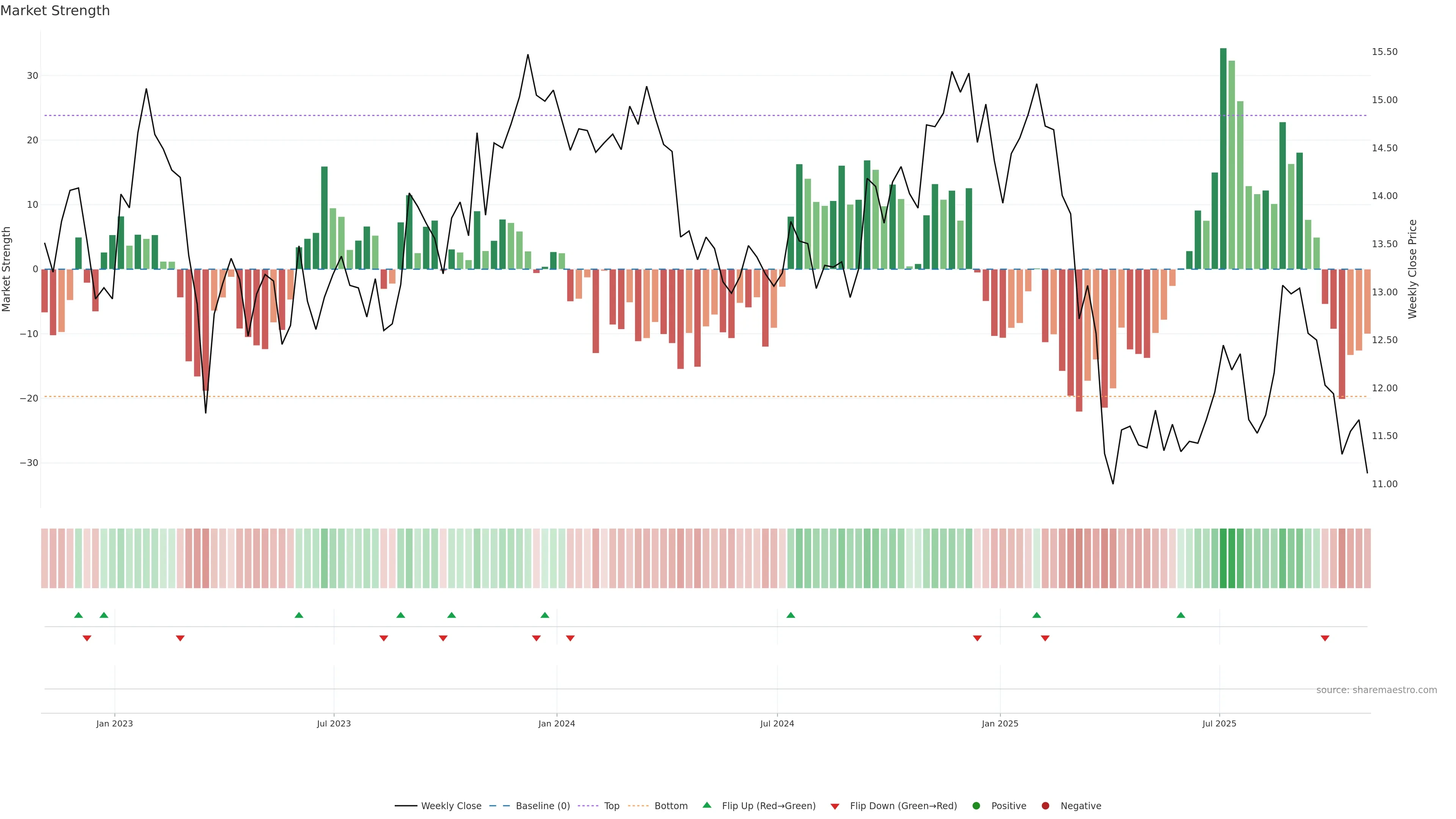Click the green Flip Up legend triangle
Screen dimensions: 1456x819
click(706, 805)
